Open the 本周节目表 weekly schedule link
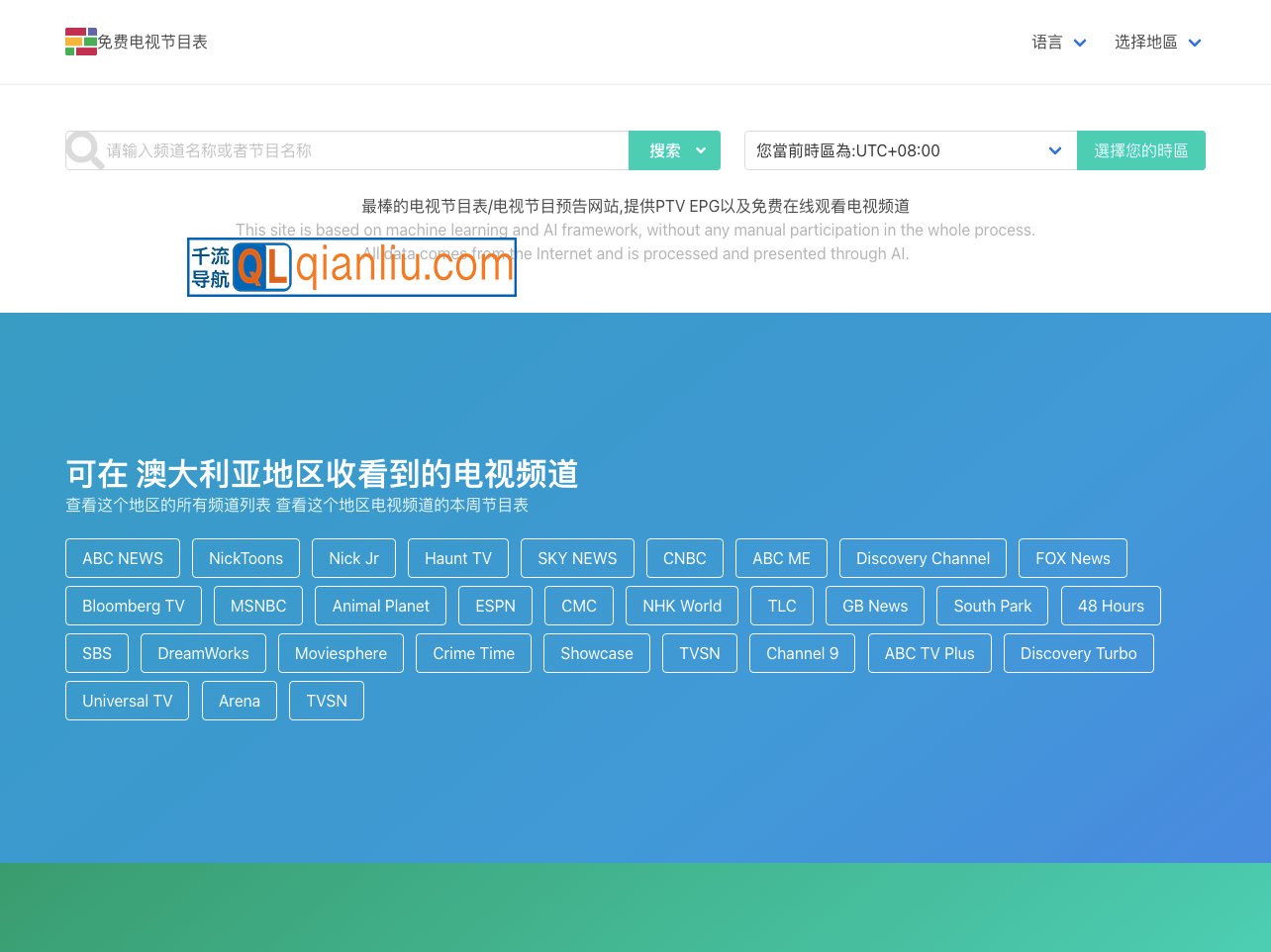Image resolution: width=1271 pixels, height=952 pixels. [x=403, y=505]
